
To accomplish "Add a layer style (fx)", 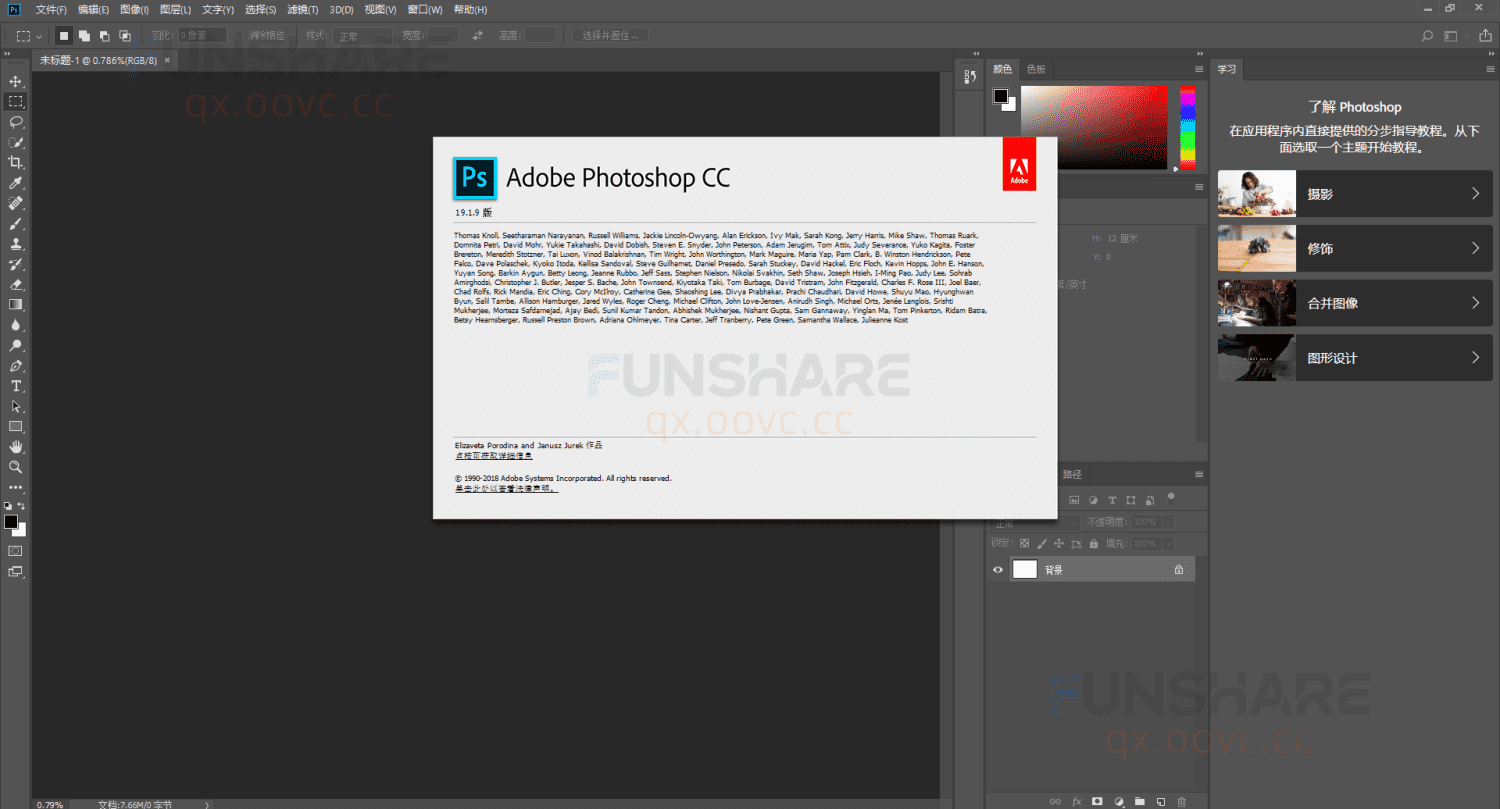I will point(1077,801).
